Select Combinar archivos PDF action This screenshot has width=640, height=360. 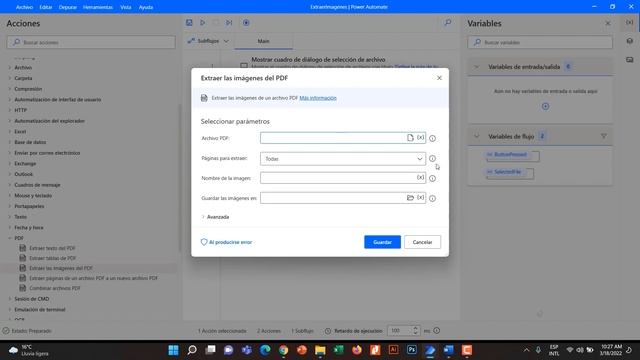pyautogui.click(x=55, y=288)
